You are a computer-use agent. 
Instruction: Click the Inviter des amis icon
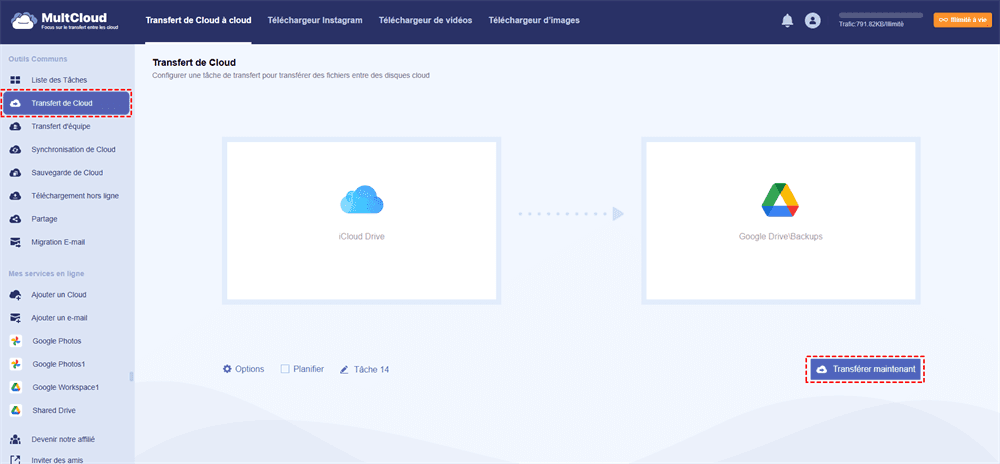click(x=15, y=460)
